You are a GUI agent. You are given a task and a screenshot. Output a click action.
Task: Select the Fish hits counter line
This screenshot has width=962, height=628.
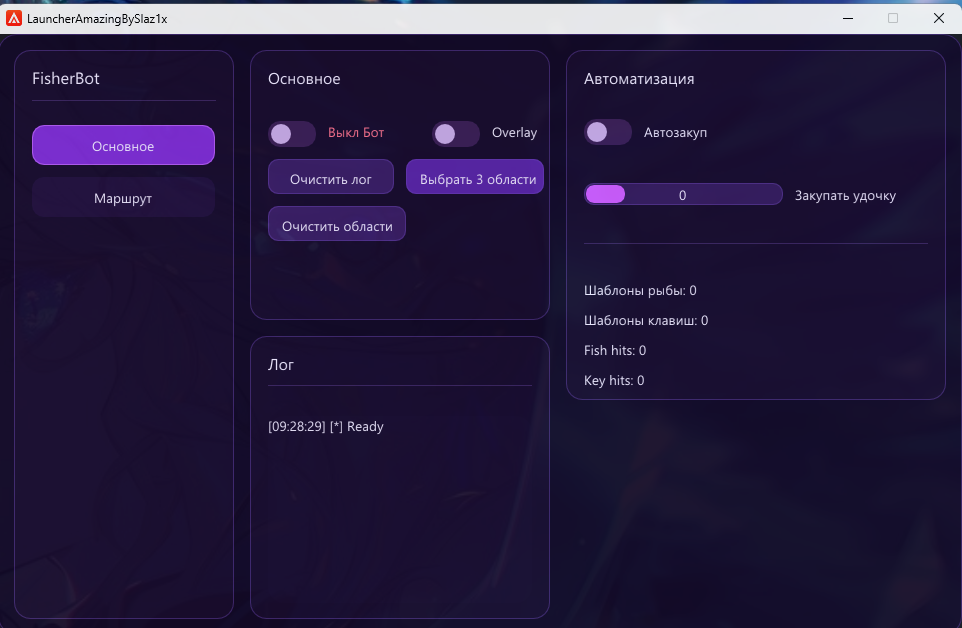point(615,351)
